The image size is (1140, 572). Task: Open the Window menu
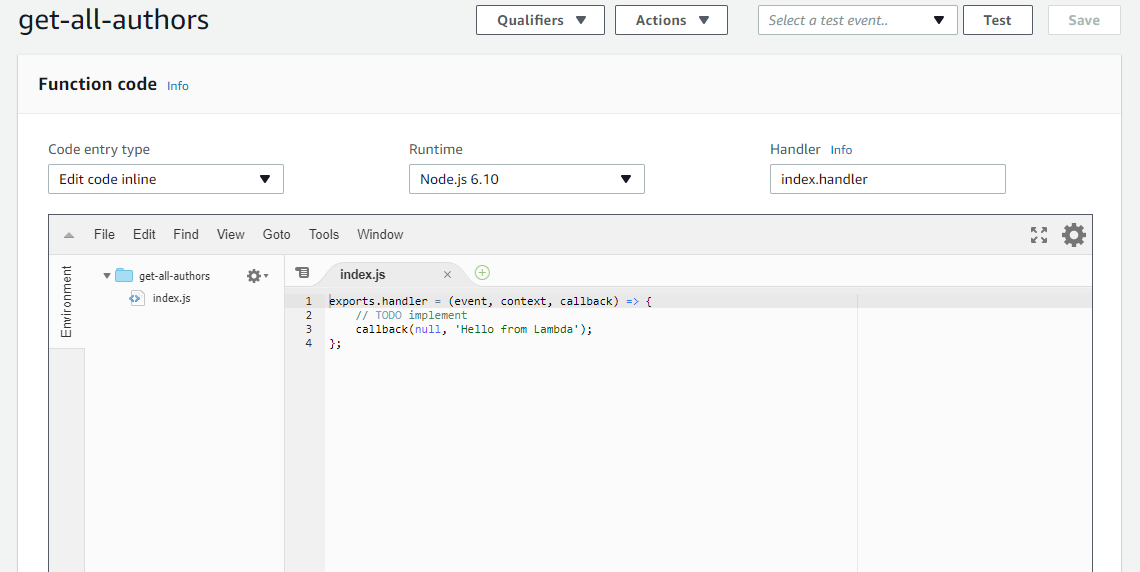380,234
